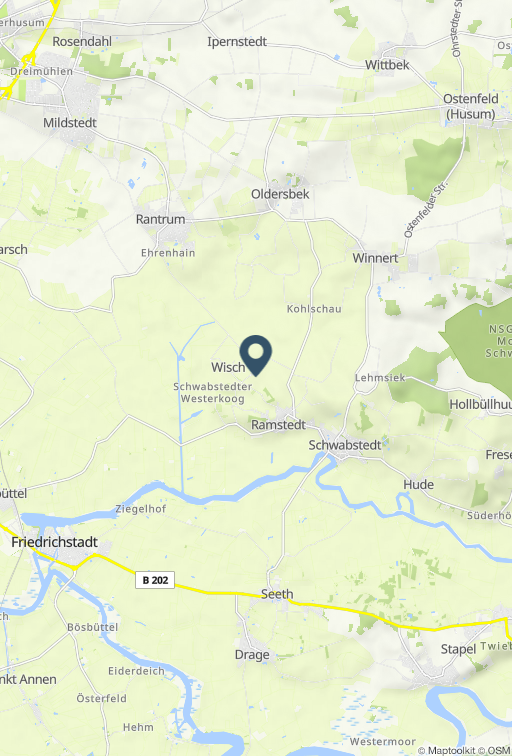Screen dimensions: 512x756
Task: Select the Hude place label
Action: (x=418, y=485)
